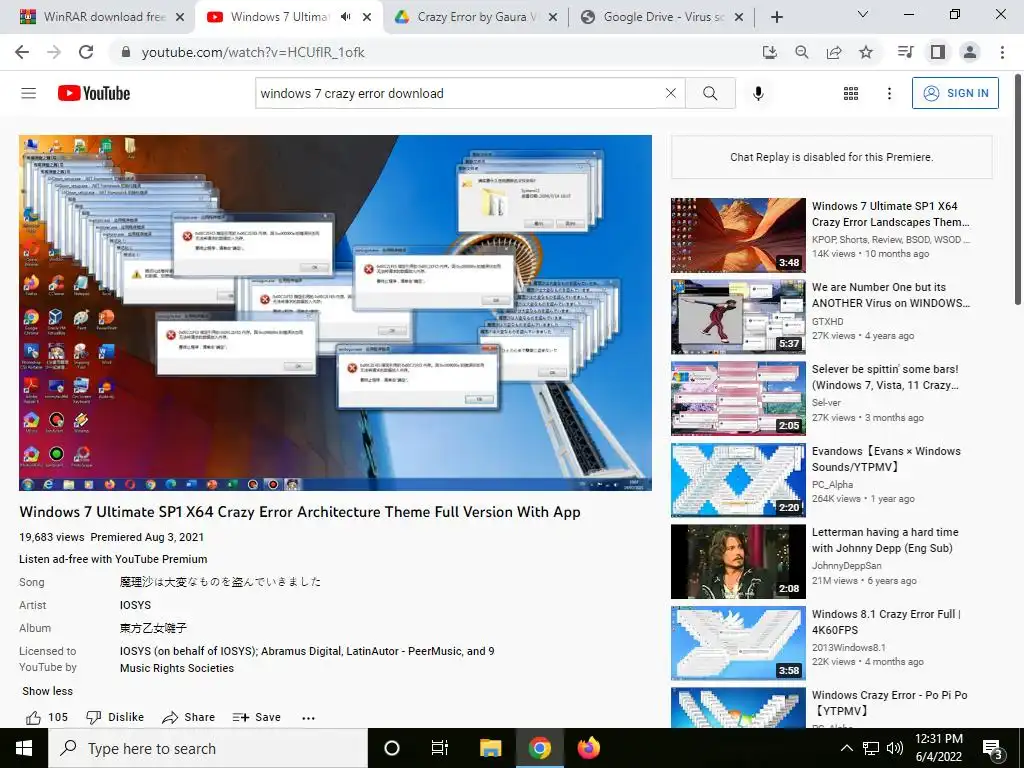Open Task View on taskbar
The width and height of the screenshot is (1024, 768).
point(440,748)
